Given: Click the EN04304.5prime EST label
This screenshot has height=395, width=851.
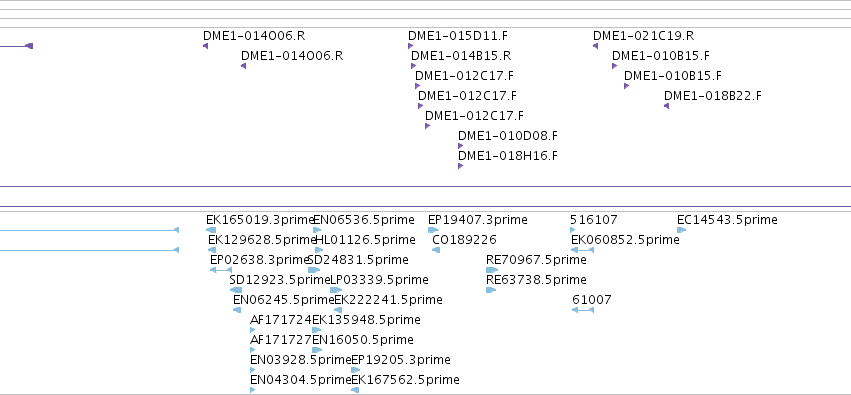Looking at the screenshot, I should 301,380.
